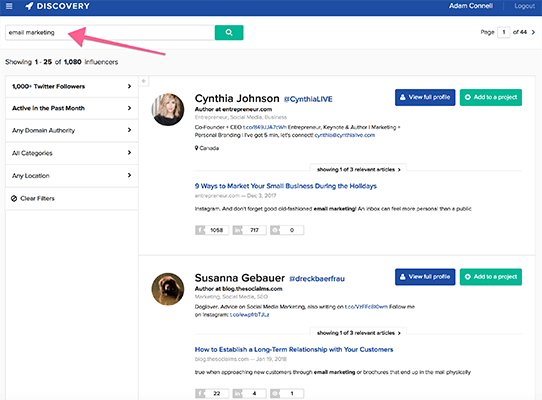Expand Active in the Past Month filter
This screenshot has height=400, width=542.
coord(72,108)
